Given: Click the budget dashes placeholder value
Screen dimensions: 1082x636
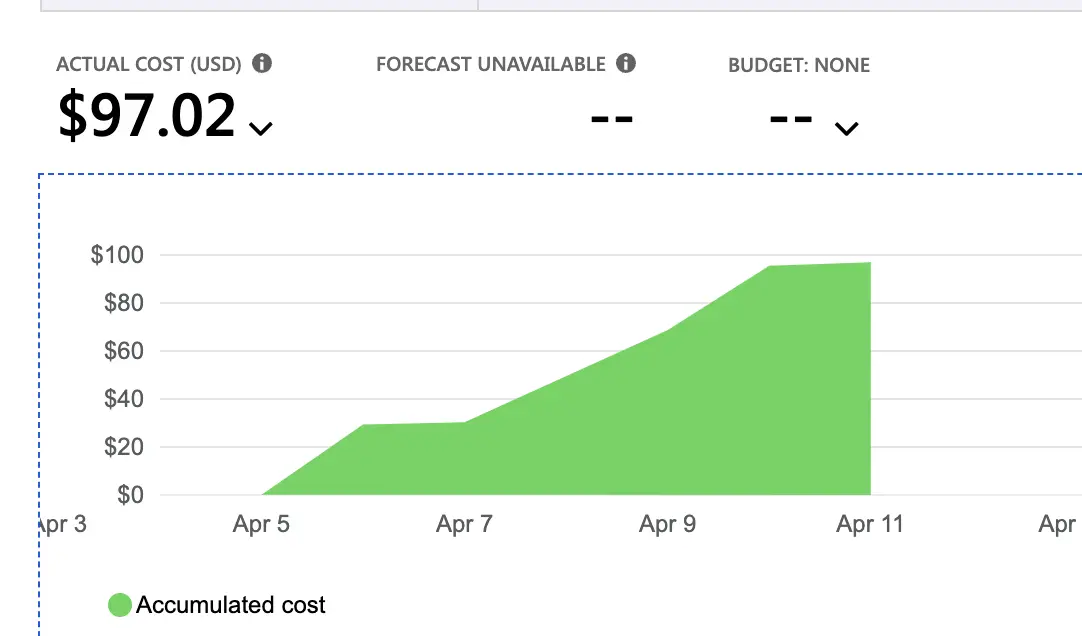Looking at the screenshot, I should coord(790,117).
